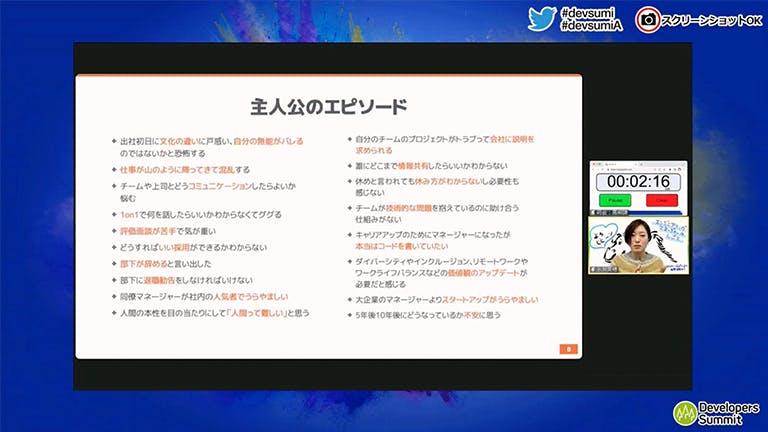Click the #devsumiA hashtag text
The height and width of the screenshot is (432, 768).
click(592, 25)
